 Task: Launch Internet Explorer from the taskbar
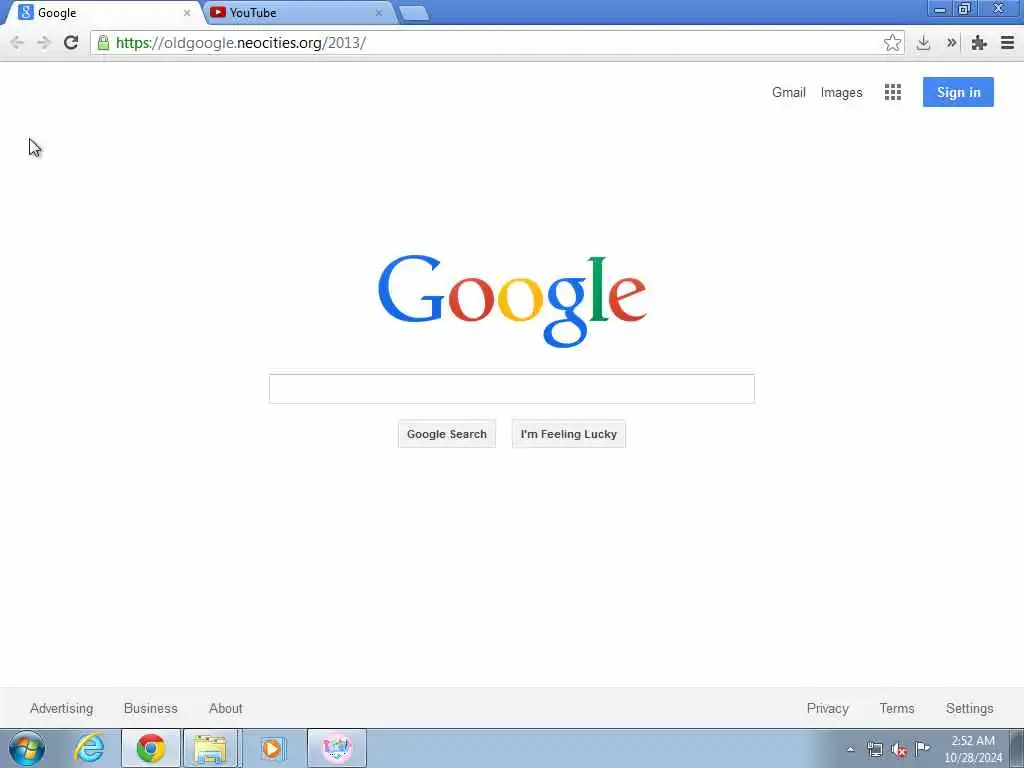point(89,748)
